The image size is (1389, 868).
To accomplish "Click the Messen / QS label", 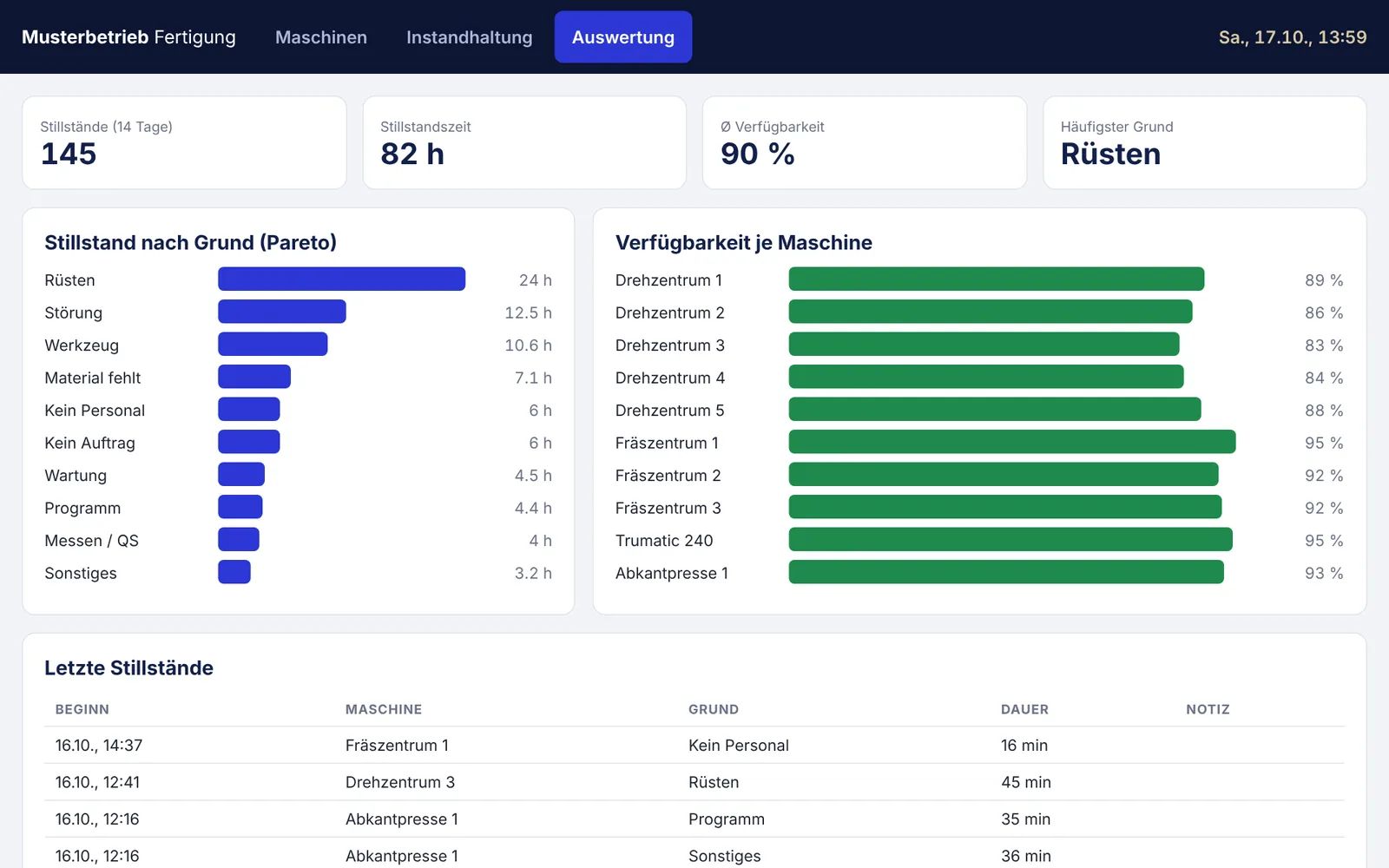I will tap(91, 541).
